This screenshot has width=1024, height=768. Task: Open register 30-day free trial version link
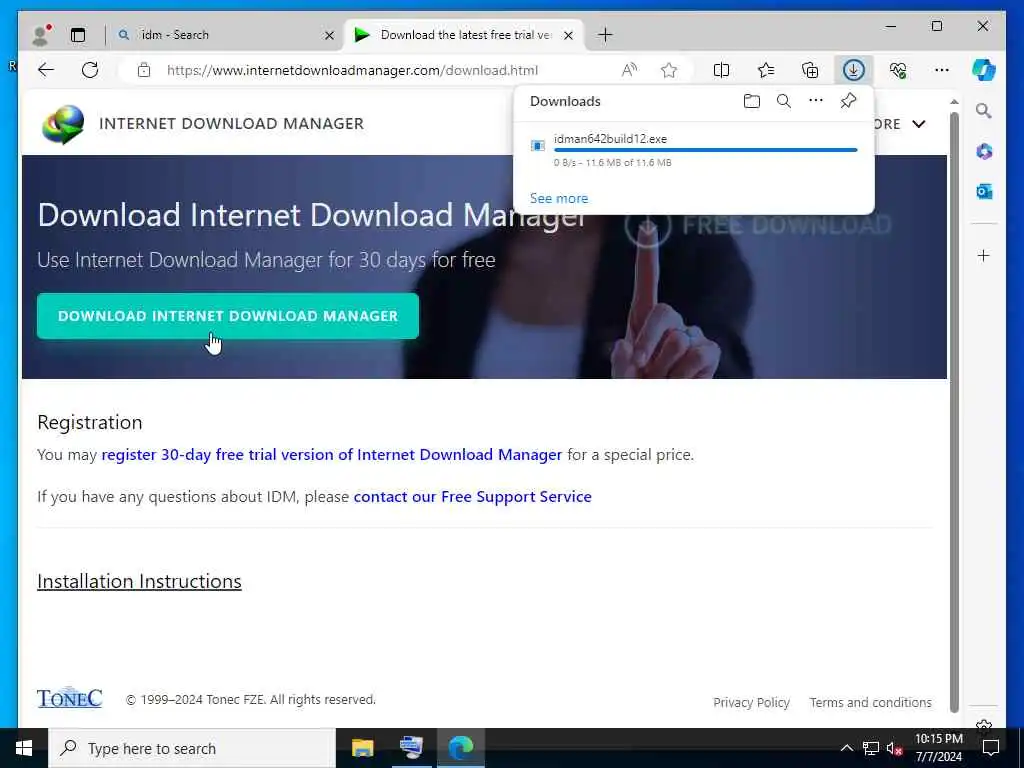pos(332,455)
